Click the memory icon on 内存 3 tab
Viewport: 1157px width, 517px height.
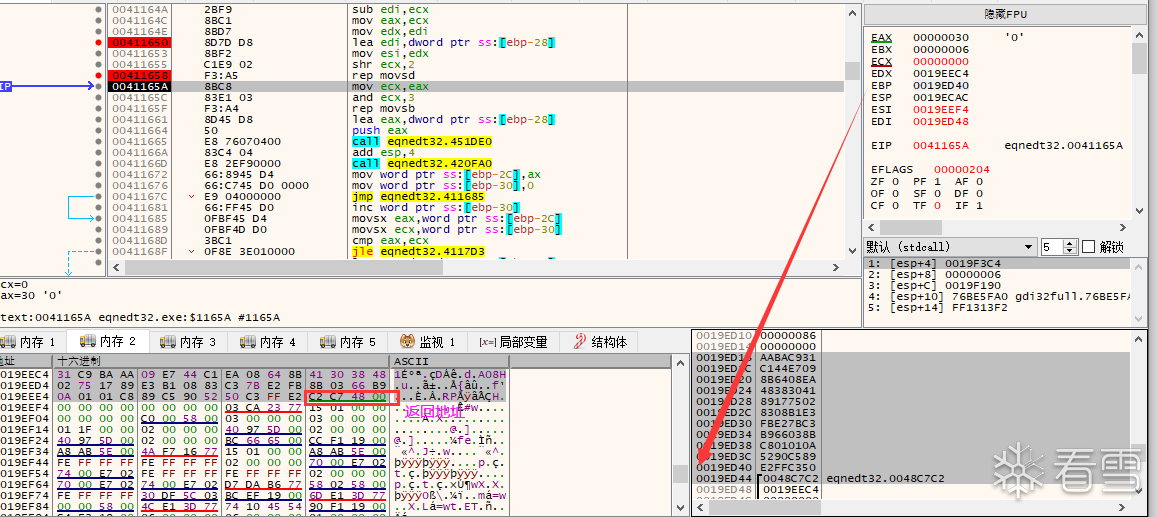168,341
